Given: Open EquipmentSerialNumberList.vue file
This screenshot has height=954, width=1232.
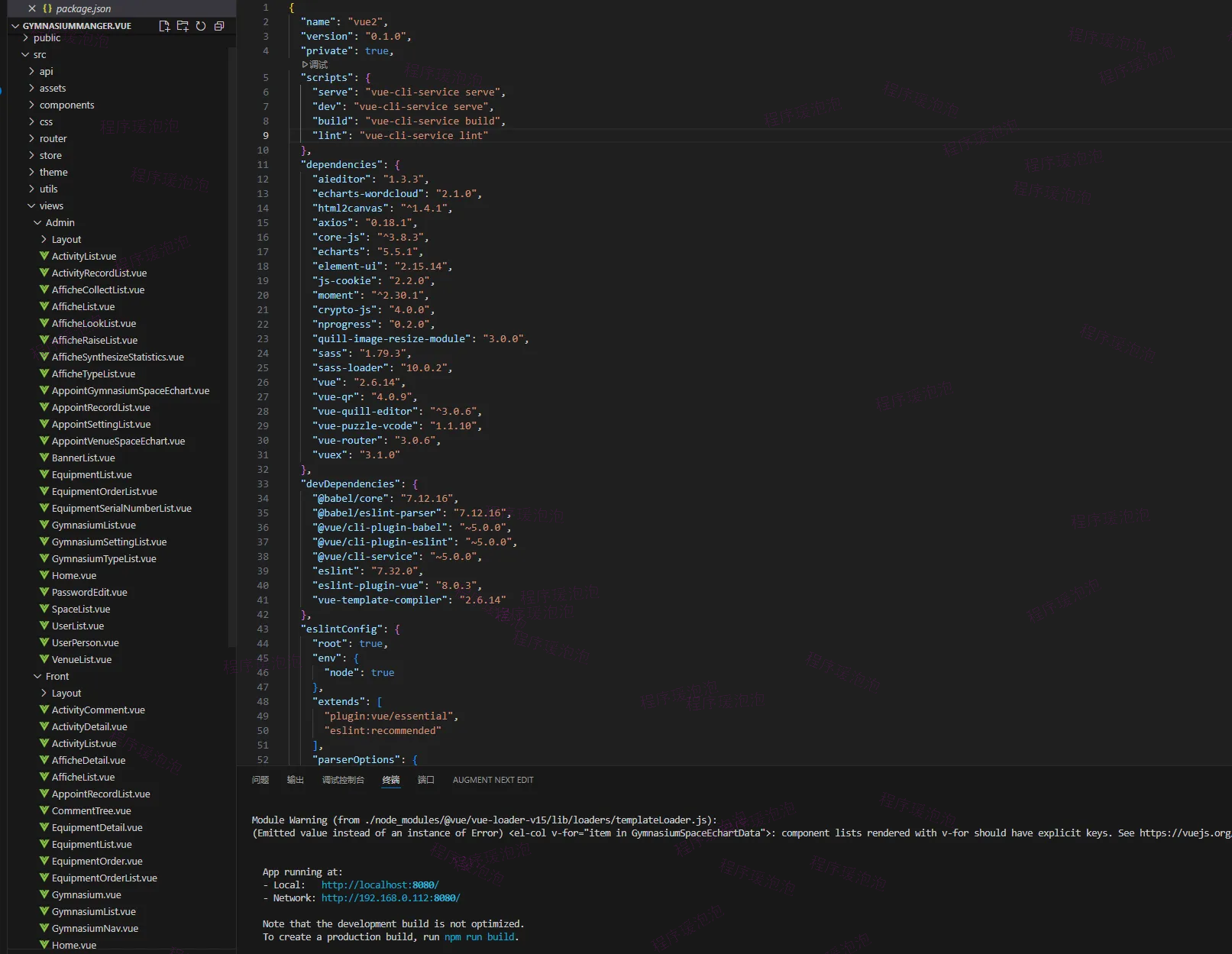Looking at the screenshot, I should click(x=121, y=508).
